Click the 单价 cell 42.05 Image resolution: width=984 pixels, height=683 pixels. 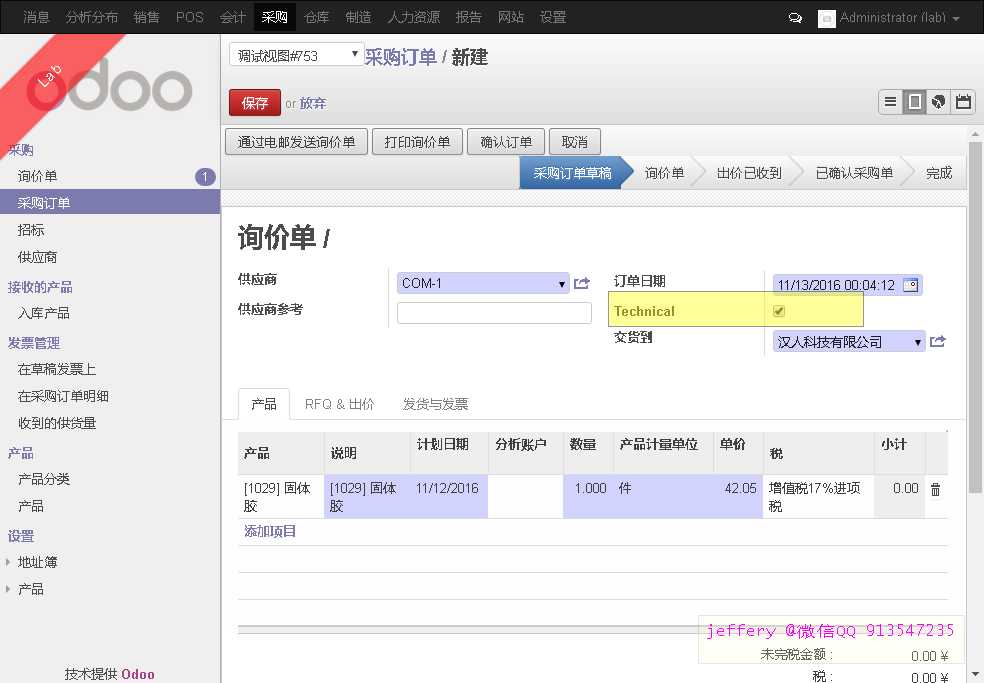click(x=739, y=496)
